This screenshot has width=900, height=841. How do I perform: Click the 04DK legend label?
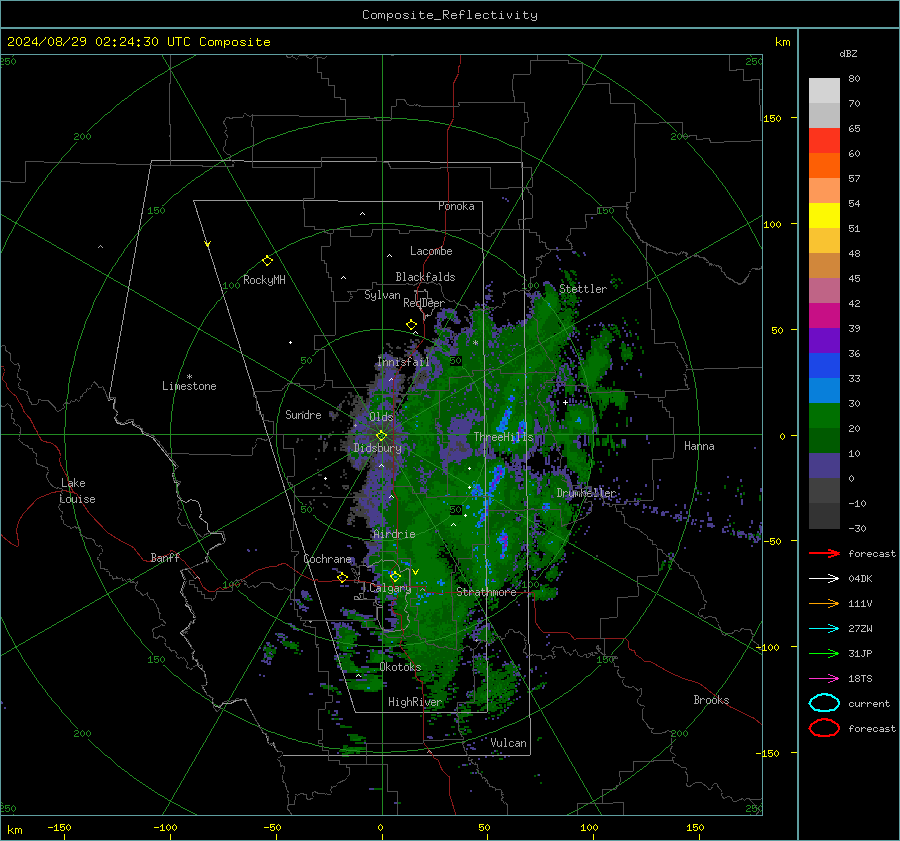pyautogui.click(x=860, y=579)
